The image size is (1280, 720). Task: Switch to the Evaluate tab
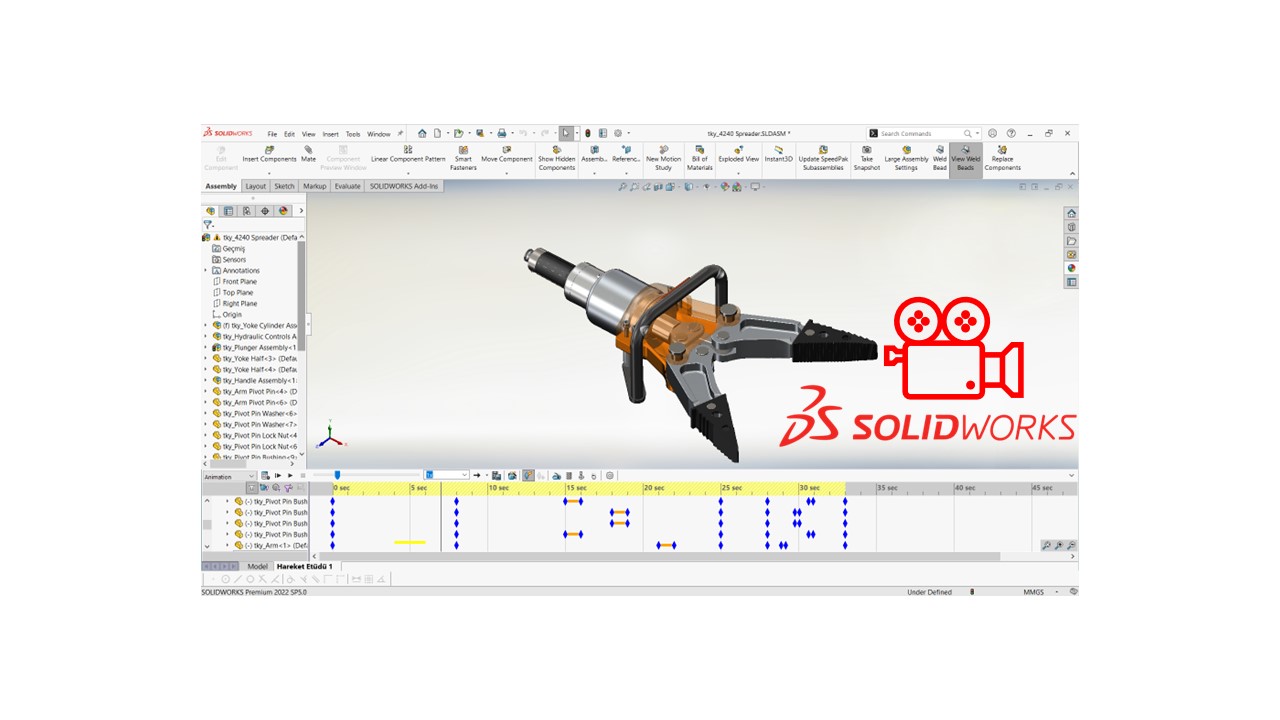(348, 186)
